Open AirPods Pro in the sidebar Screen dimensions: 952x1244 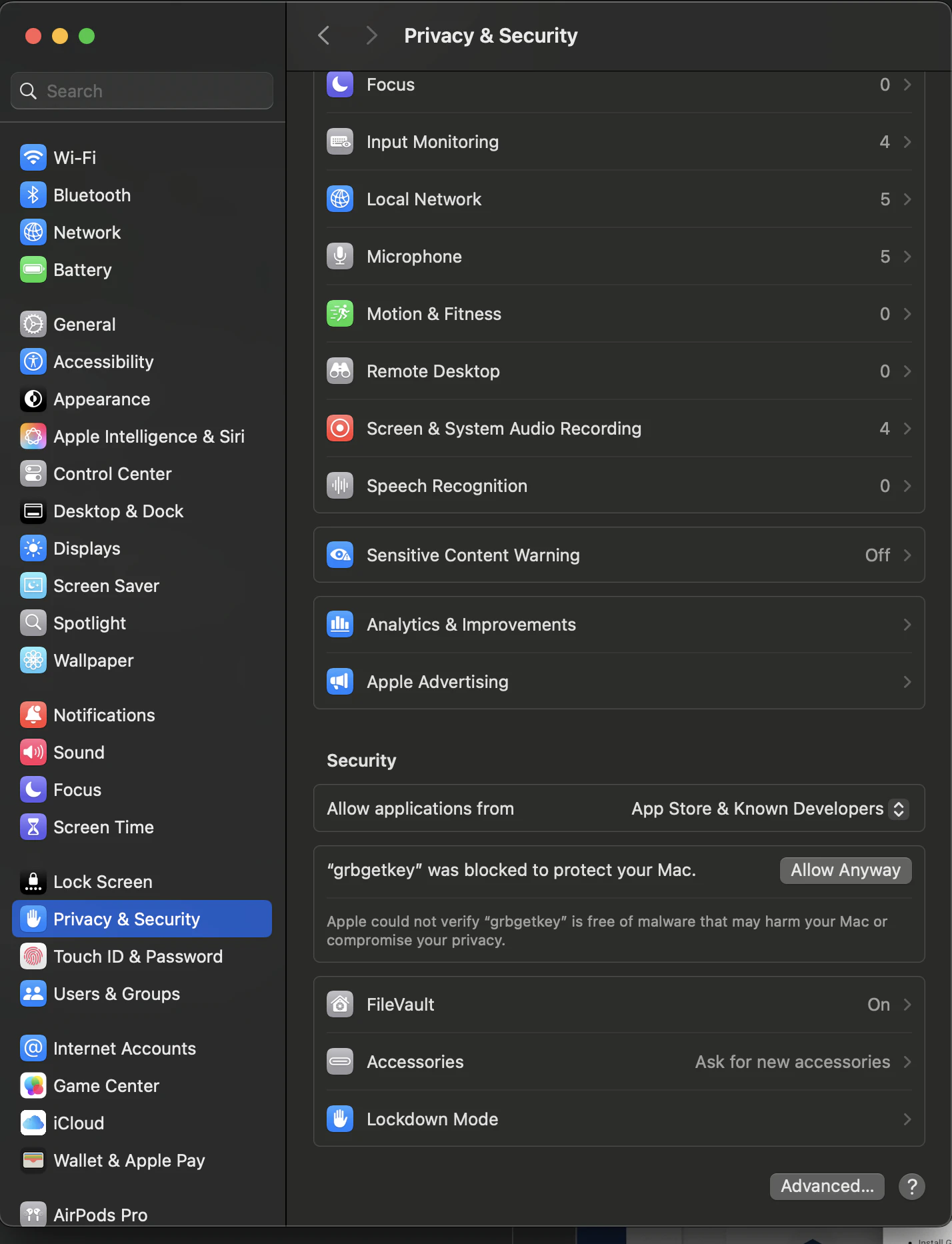[x=142, y=1215]
